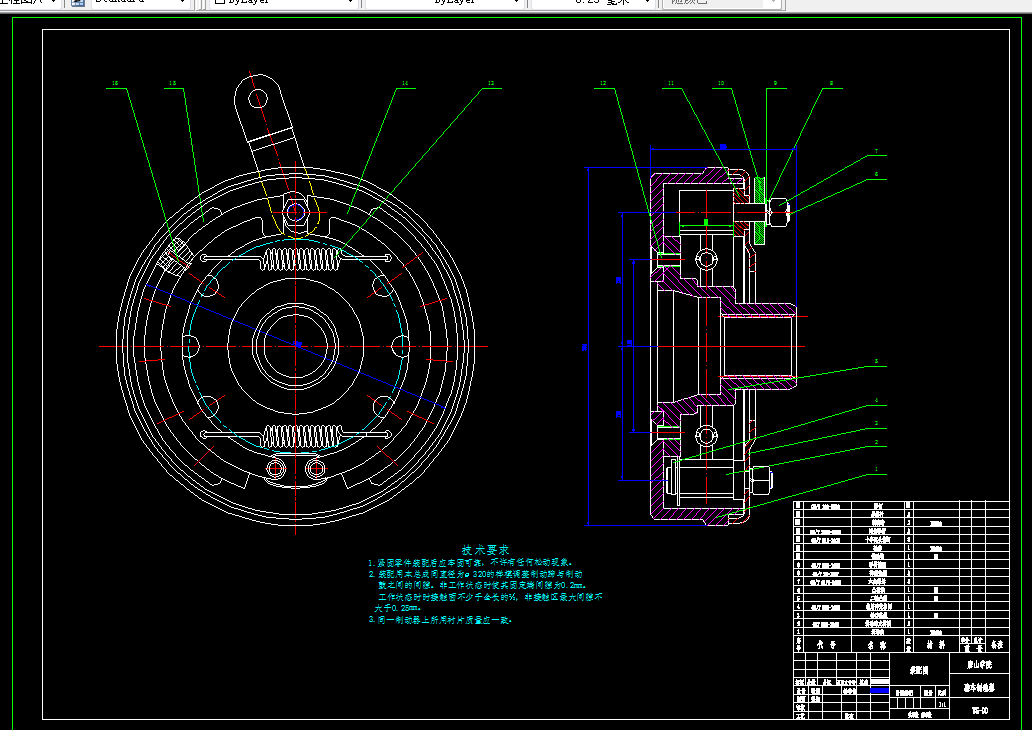Click the text style icon beside Standard
This screenshot has width=1032, height=730.
click(78, 3)
